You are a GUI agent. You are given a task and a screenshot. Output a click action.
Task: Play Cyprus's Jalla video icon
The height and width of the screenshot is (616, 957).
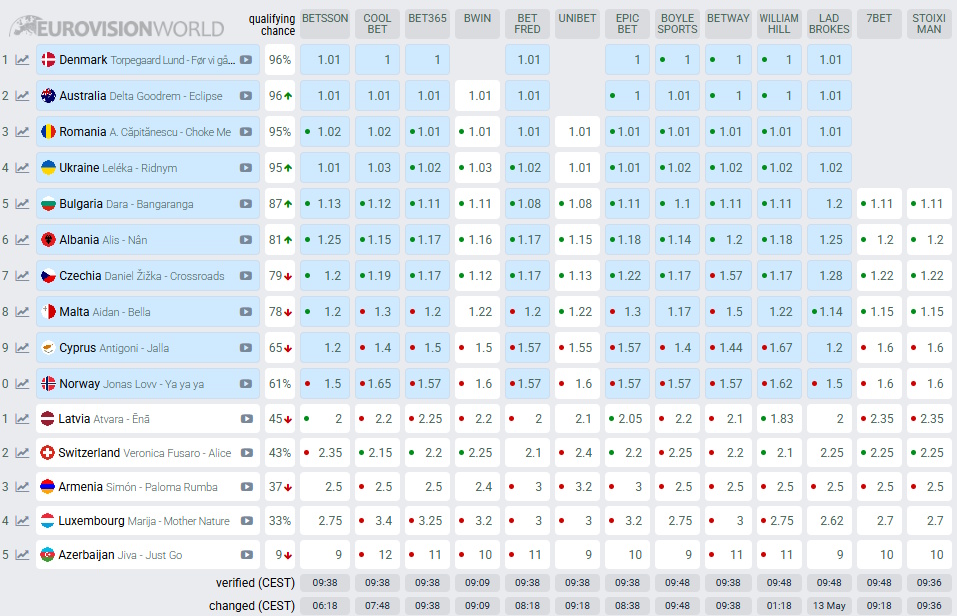246,348
